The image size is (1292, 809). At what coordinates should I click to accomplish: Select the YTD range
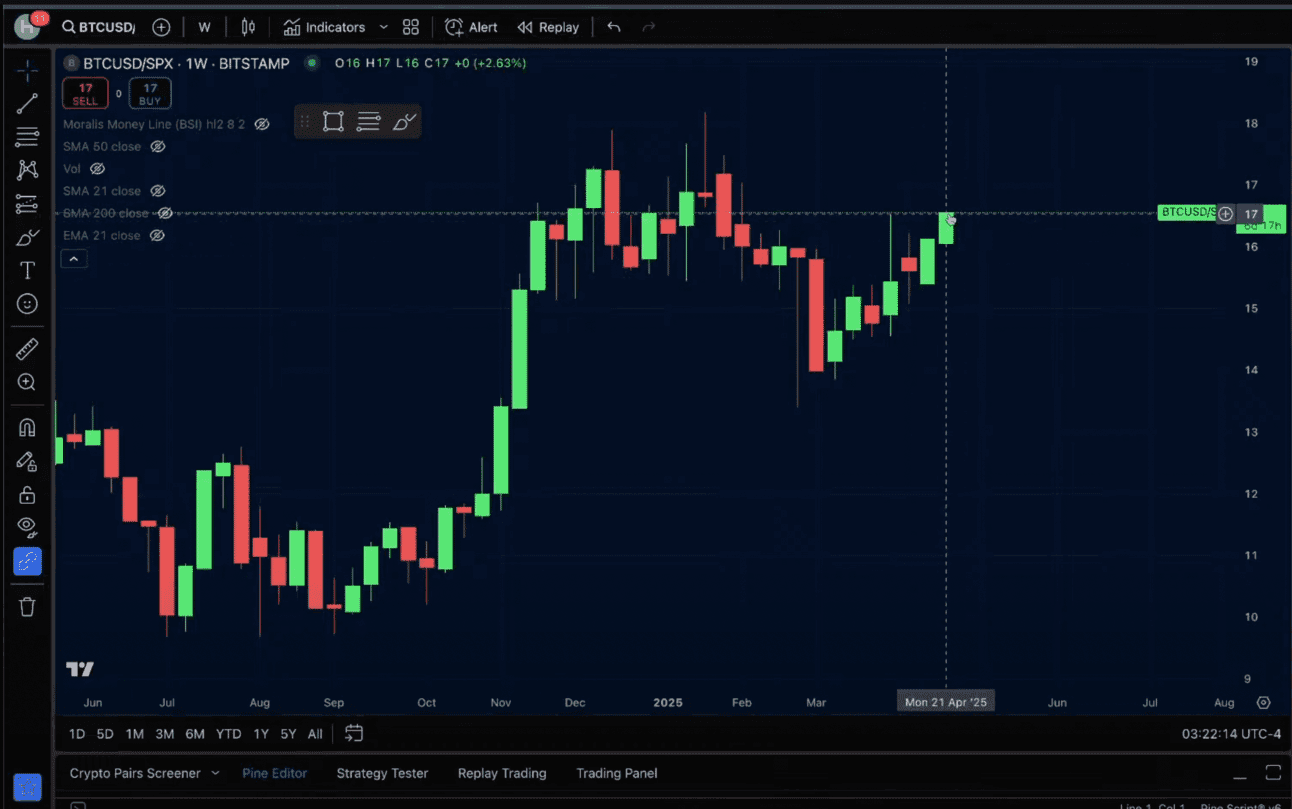click(229, 734)
